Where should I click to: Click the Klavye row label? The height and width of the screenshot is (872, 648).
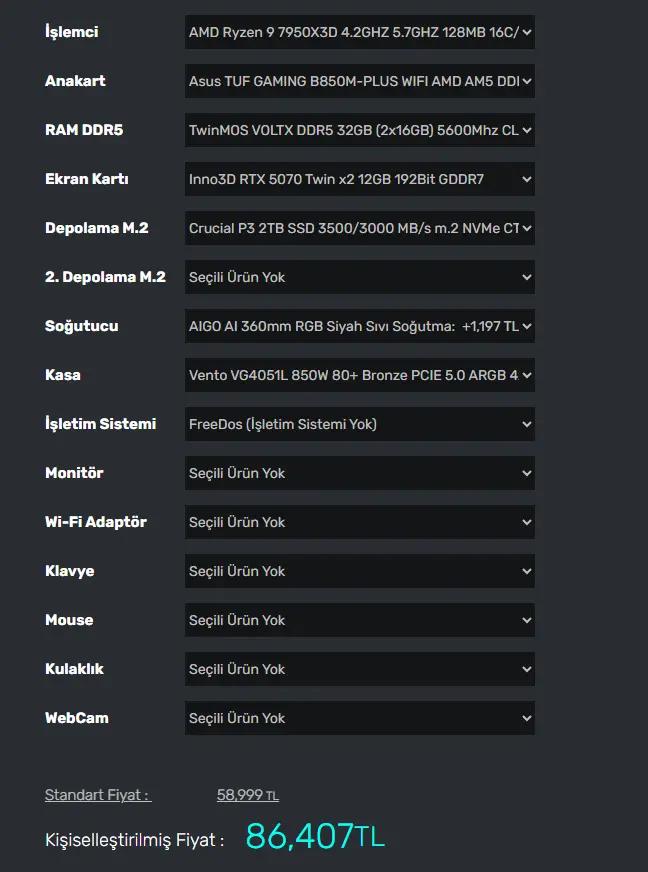[70, 571]
